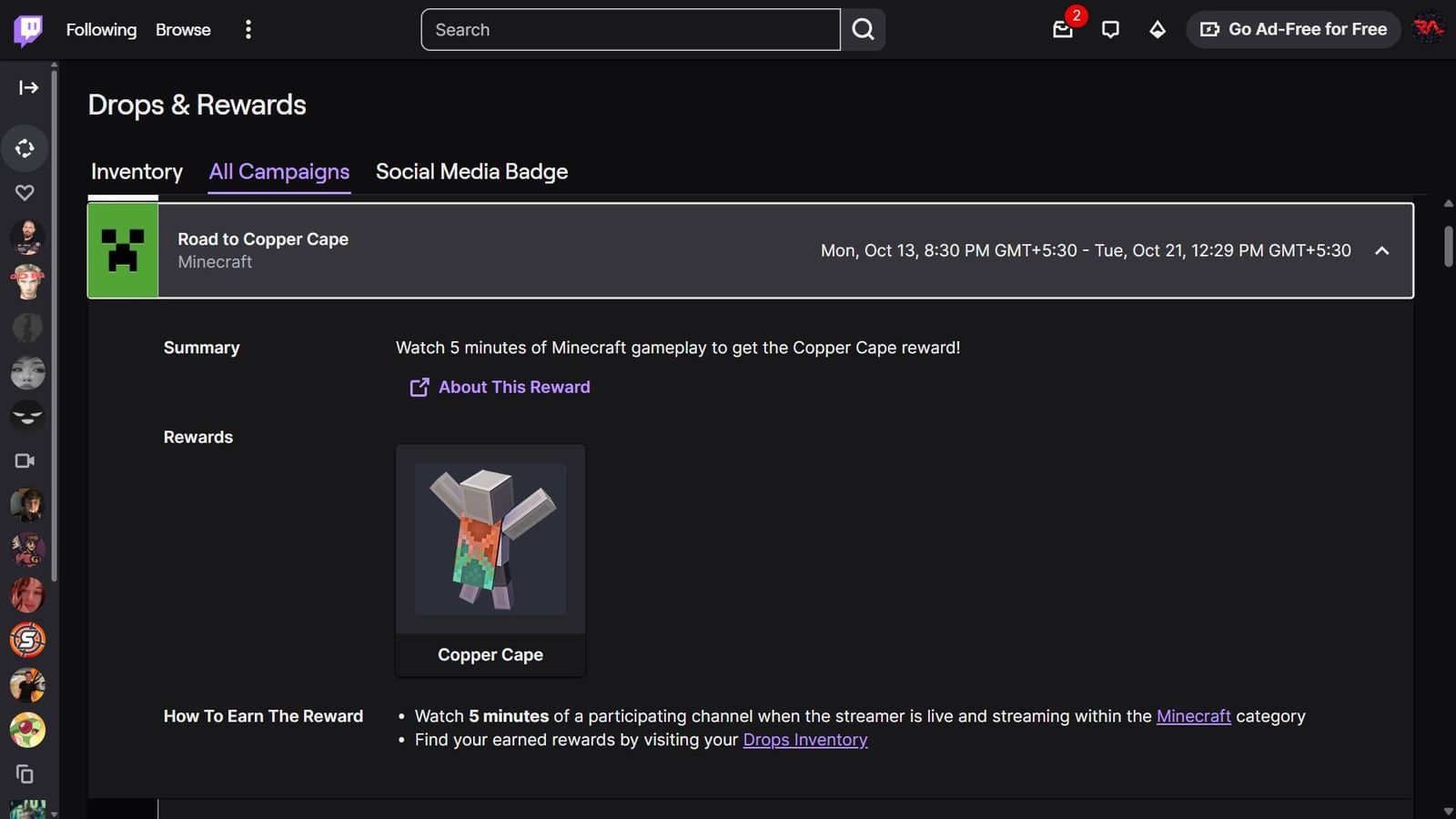Screen dimensions: 1456x819
Task: Open the Following page
Action: [x=101, y=30]
